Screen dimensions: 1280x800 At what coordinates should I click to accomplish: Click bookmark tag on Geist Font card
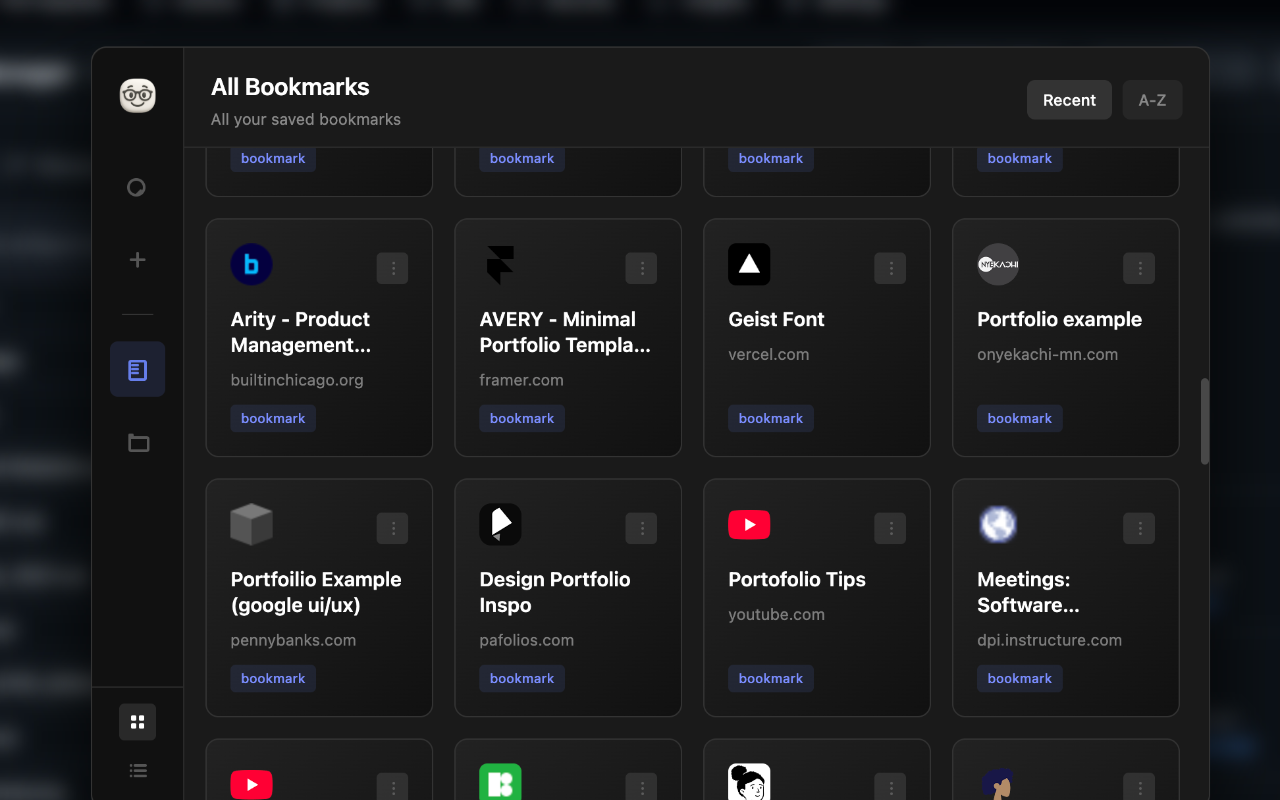[x=771, y=418]
